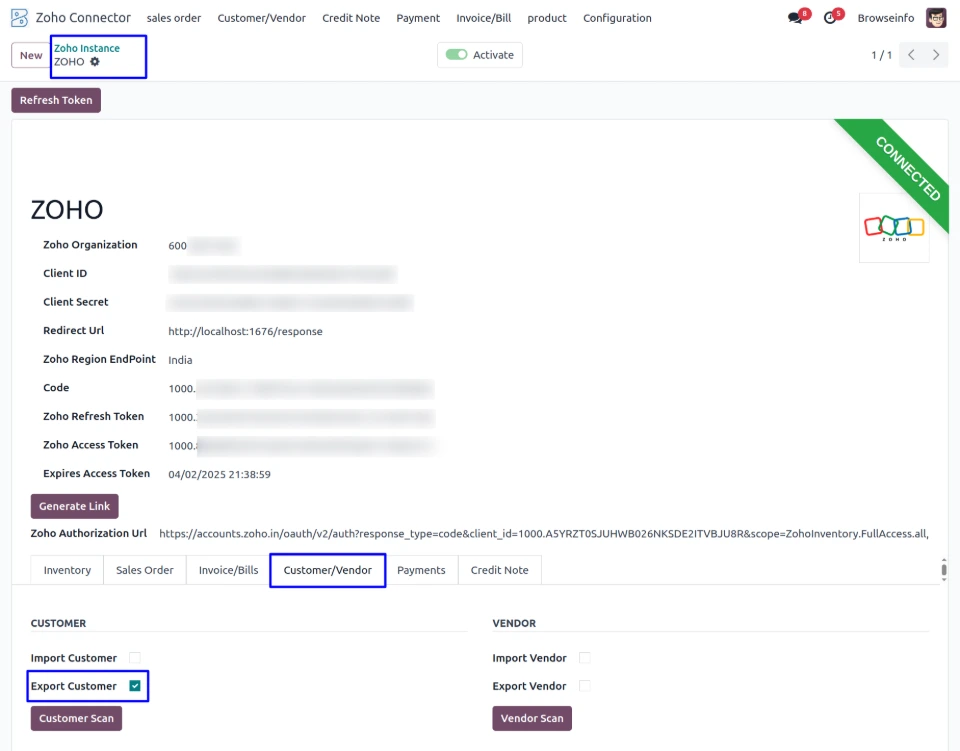Screen dimensions: 960x751
Task: Click the Browseinfo user avatar
Action: 936,18
